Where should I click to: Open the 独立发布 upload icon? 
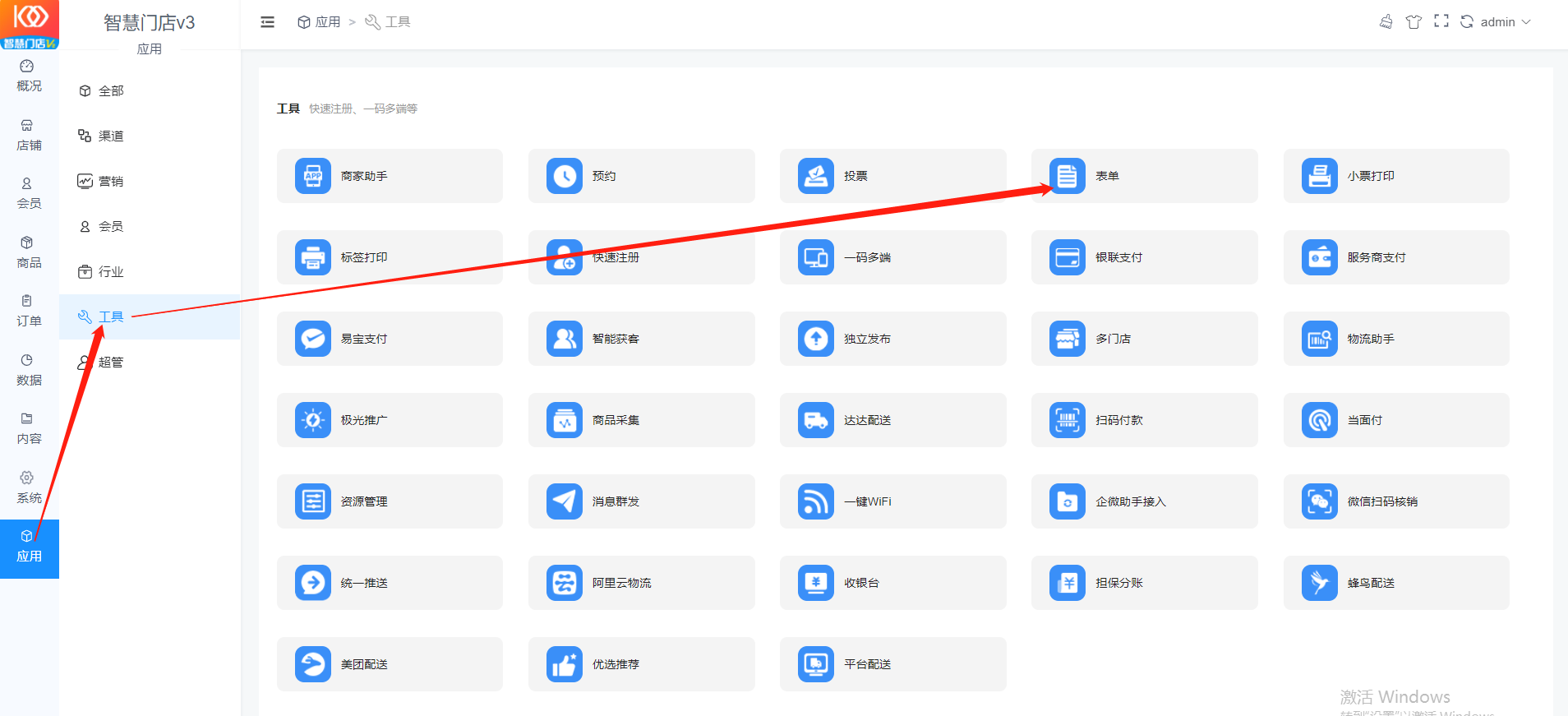[816, 339]
